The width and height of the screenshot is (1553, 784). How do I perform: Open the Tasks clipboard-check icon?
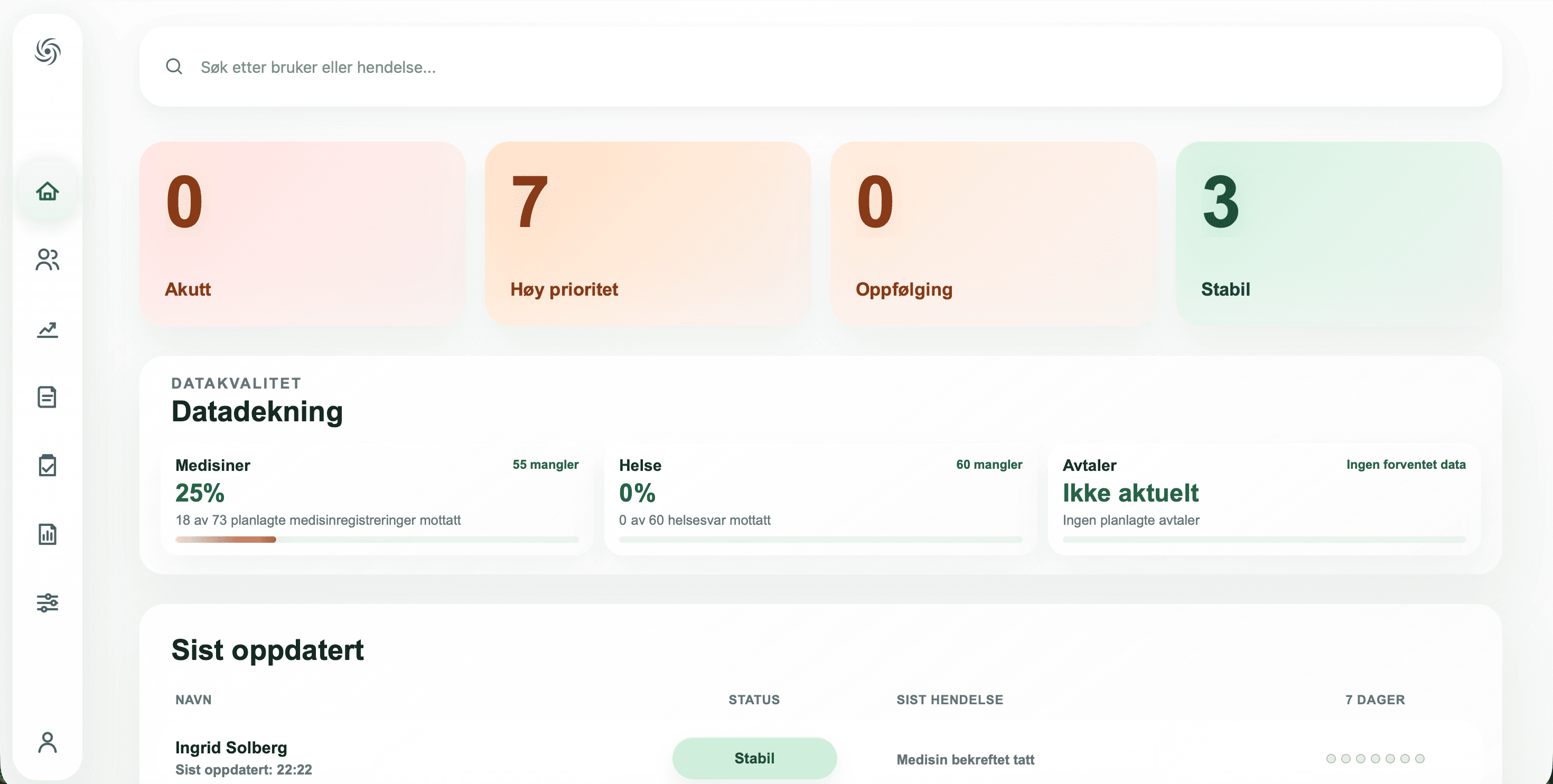click(48, 465)
